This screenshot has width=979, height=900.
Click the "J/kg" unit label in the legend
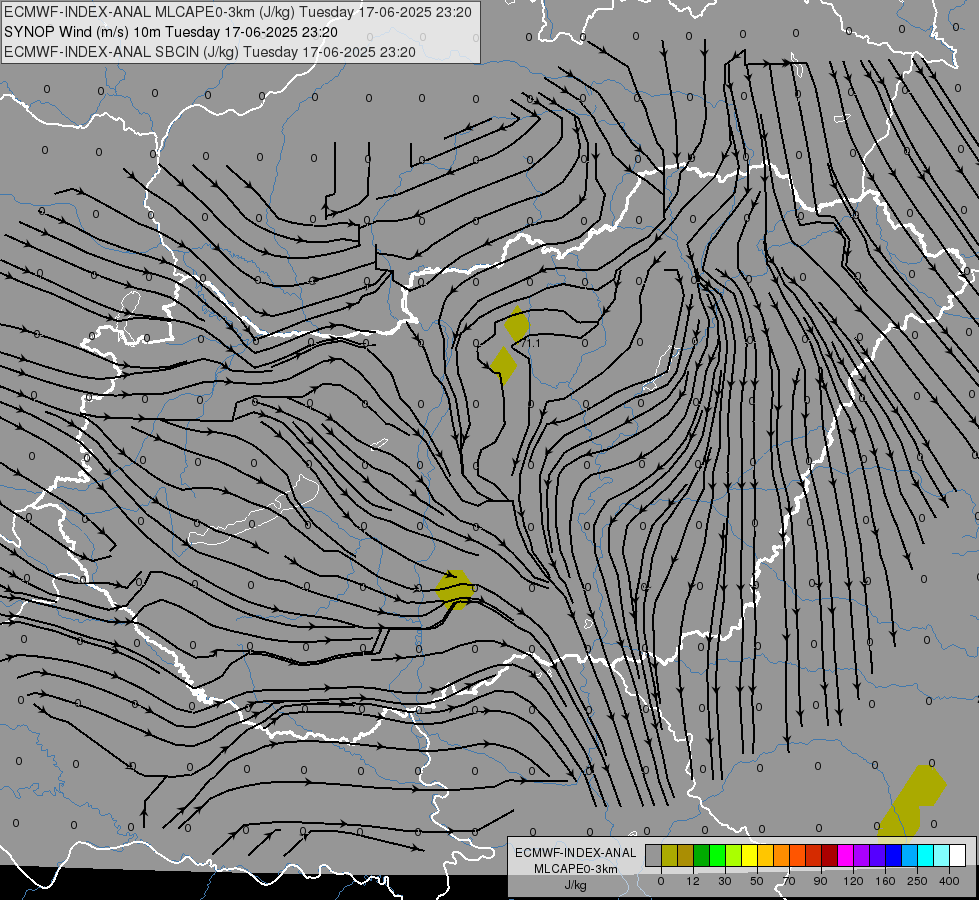[x=575, y=885]
